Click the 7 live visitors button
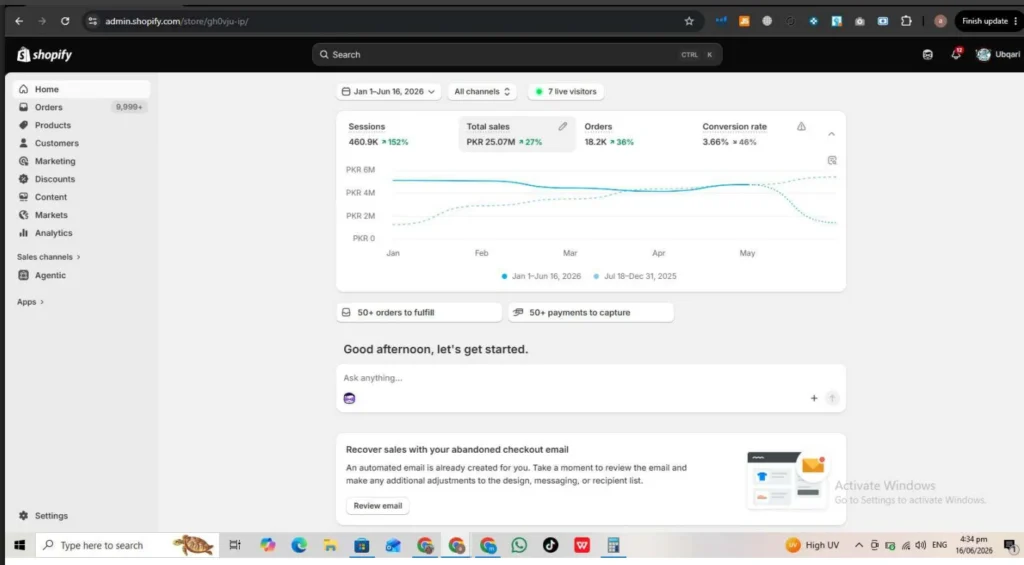 tap(566, 91)
